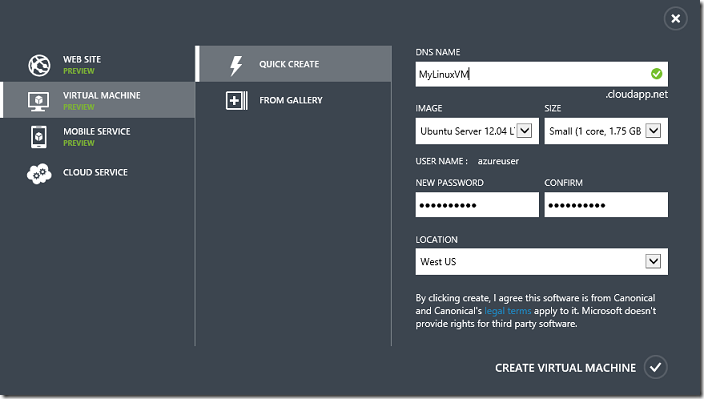This screenshot has height=399, width=704.
Task: Click the Mobile Service phone icon
Action: coord(39,136)
